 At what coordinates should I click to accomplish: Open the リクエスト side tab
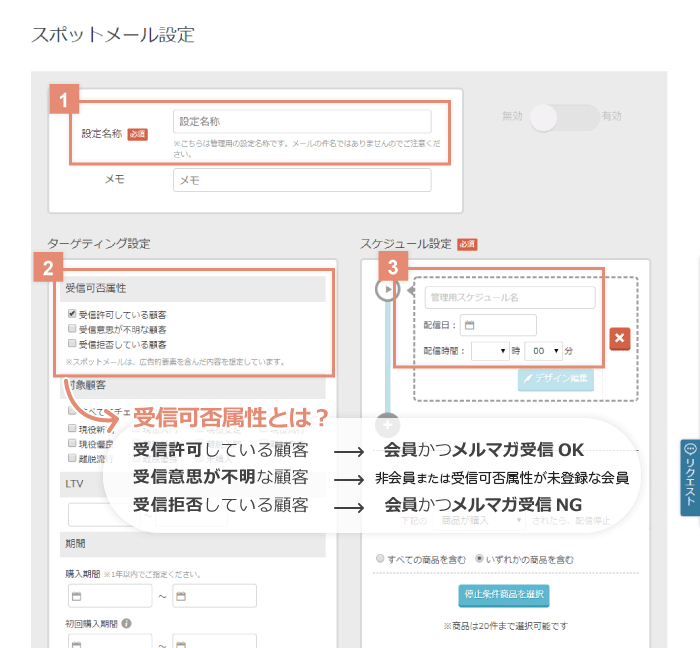coord(689,478)
